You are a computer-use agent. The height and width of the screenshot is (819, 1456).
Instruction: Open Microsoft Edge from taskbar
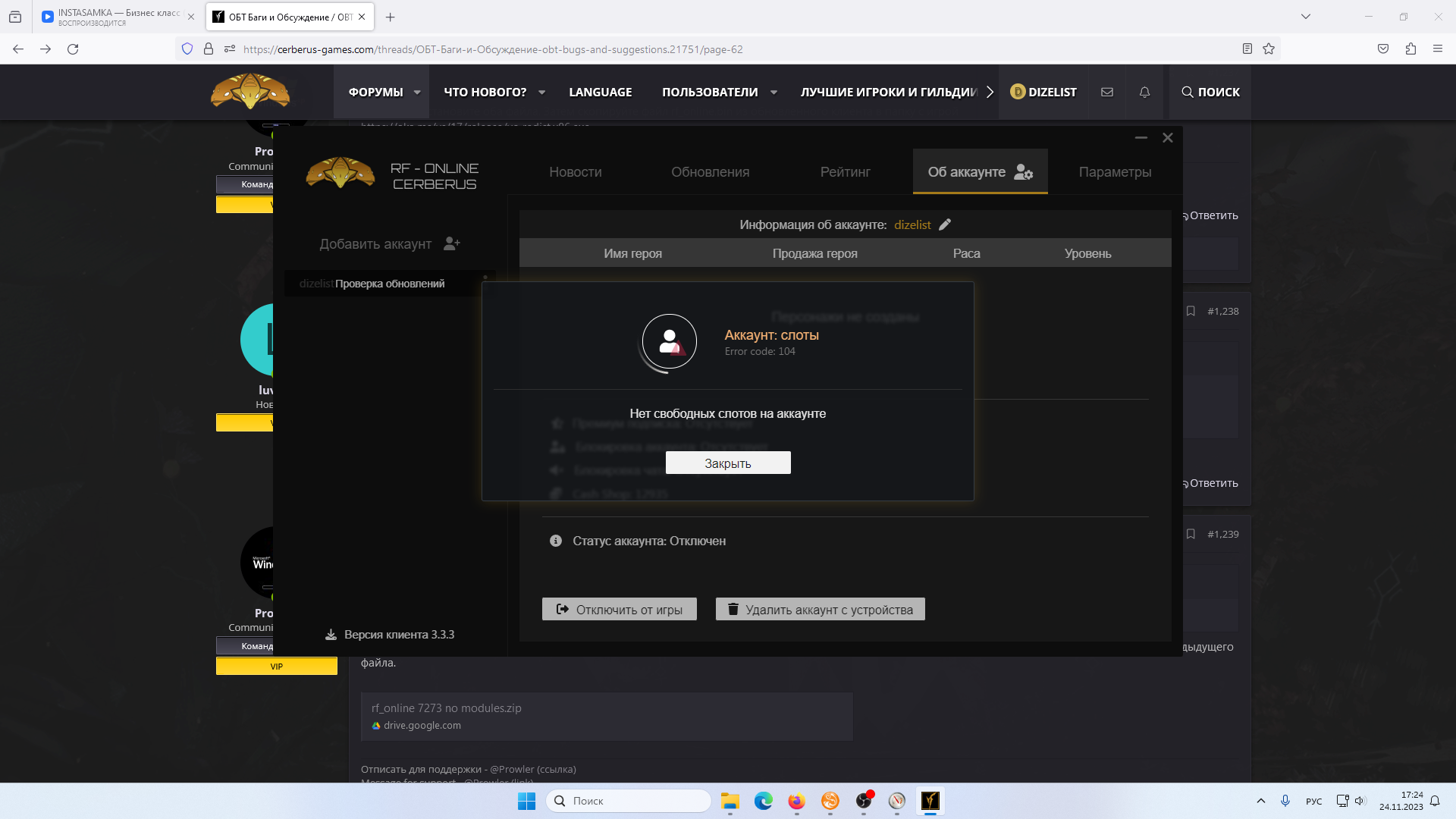pos(764,802)
